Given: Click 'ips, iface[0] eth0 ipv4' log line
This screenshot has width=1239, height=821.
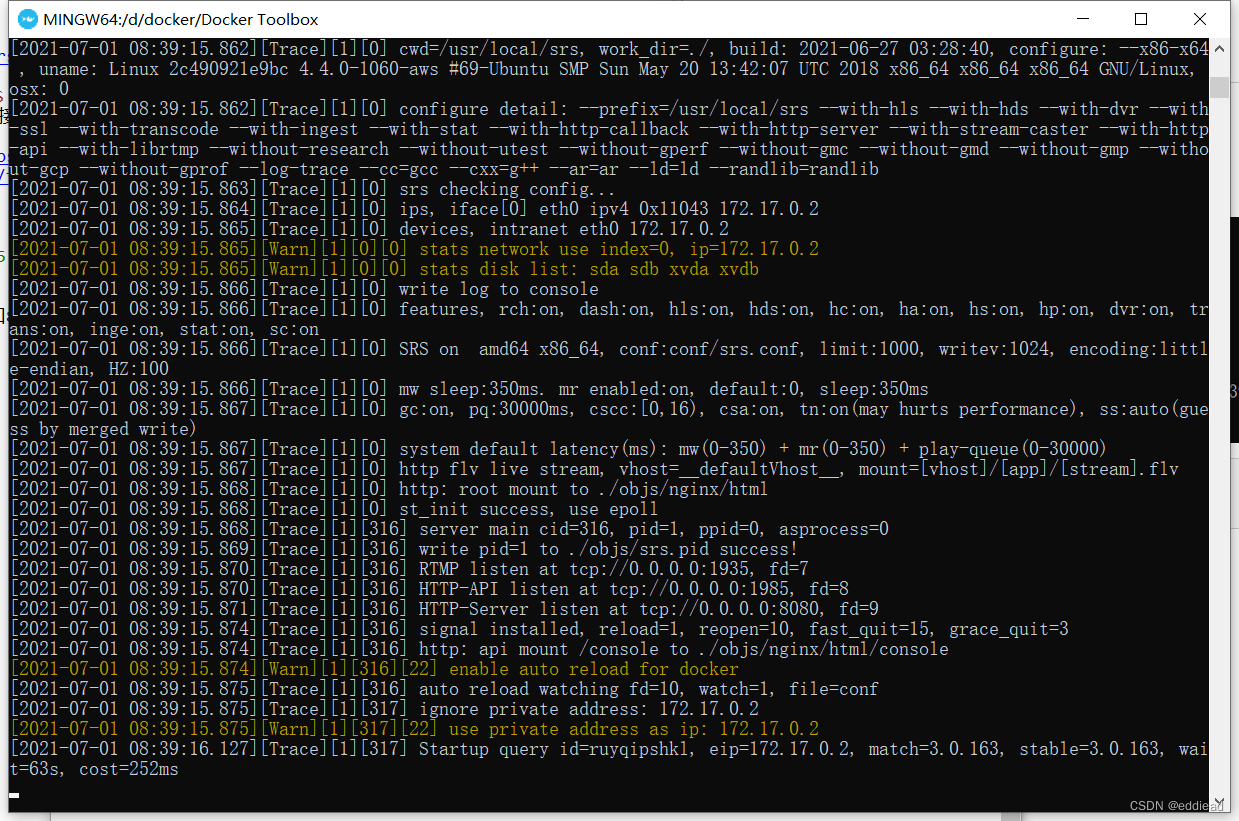Looking at the screenshot, I should pos(414,209).
